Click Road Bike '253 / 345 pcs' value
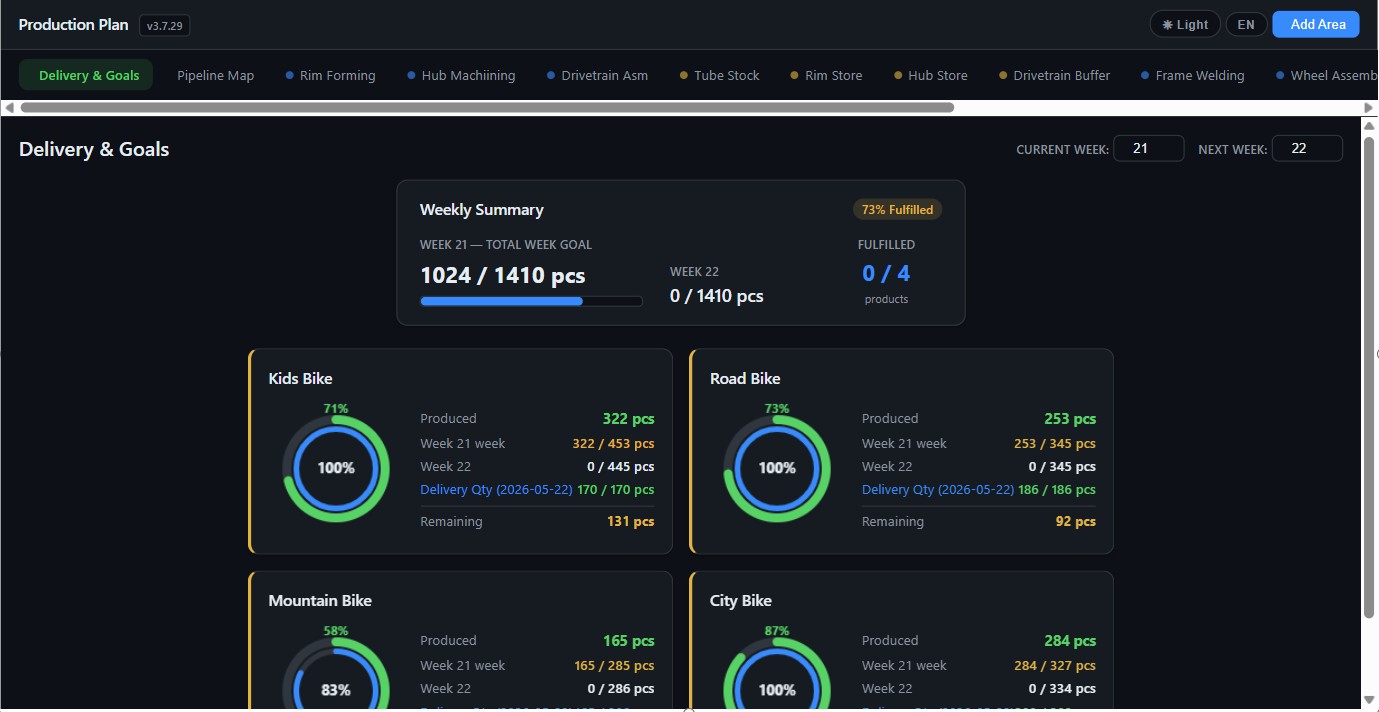 pos(1055,444)
